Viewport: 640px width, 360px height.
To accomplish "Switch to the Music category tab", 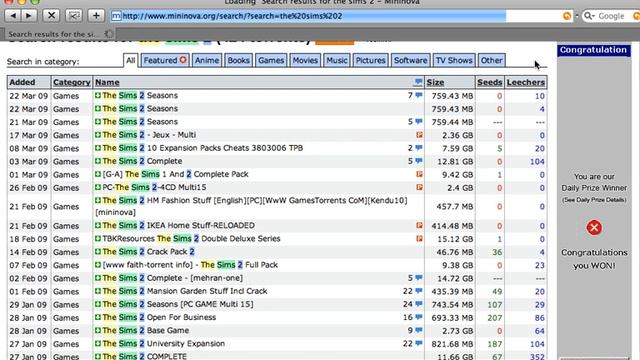I will 337,60.
